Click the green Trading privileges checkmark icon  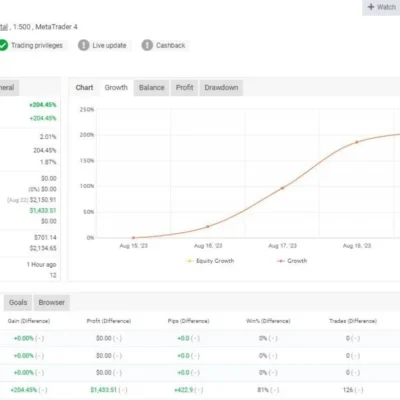coord(3,45)
